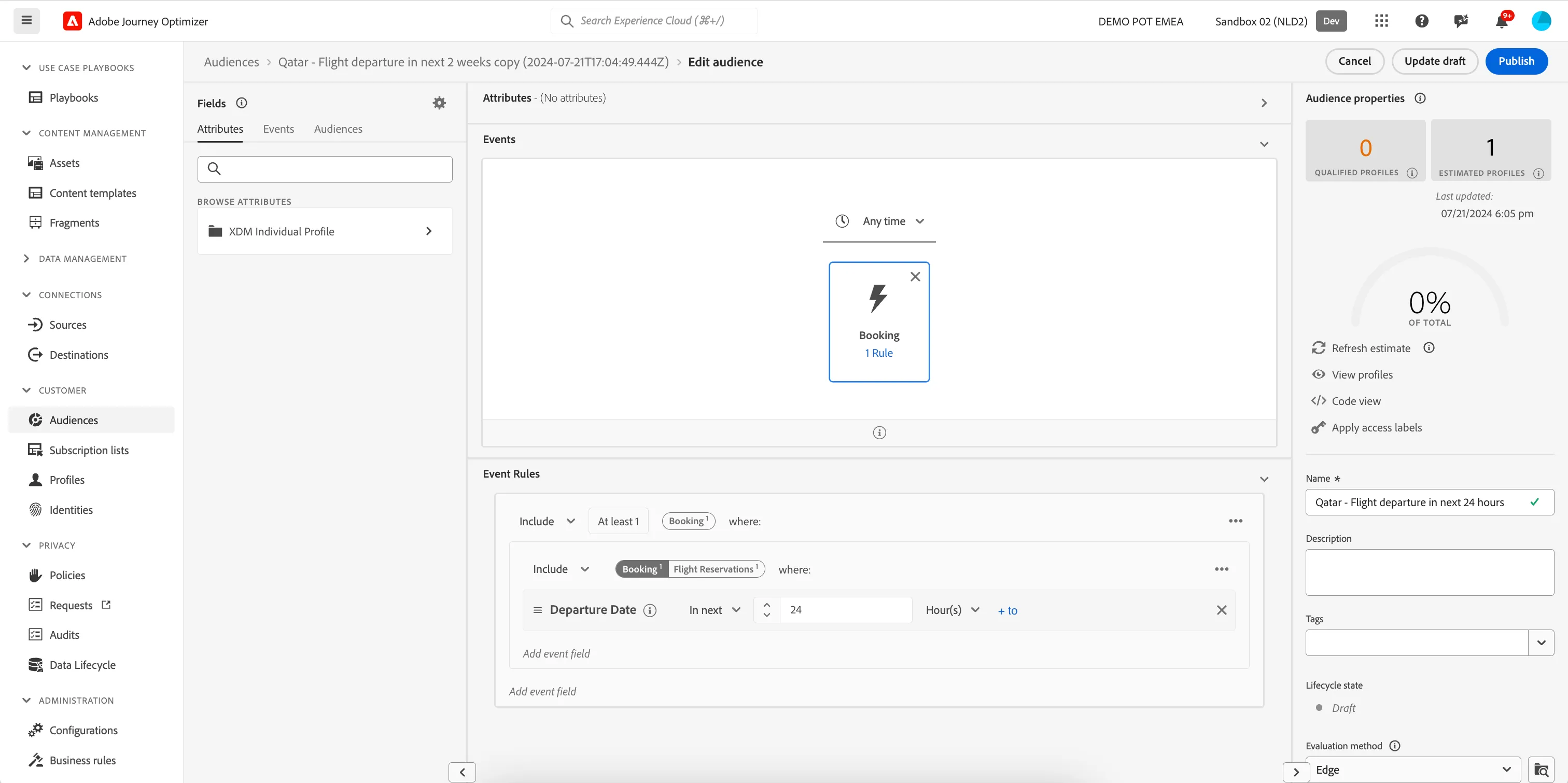Open Subscription lists in sidebar
Screen dimensions: 1568x783
click(89, 450)
